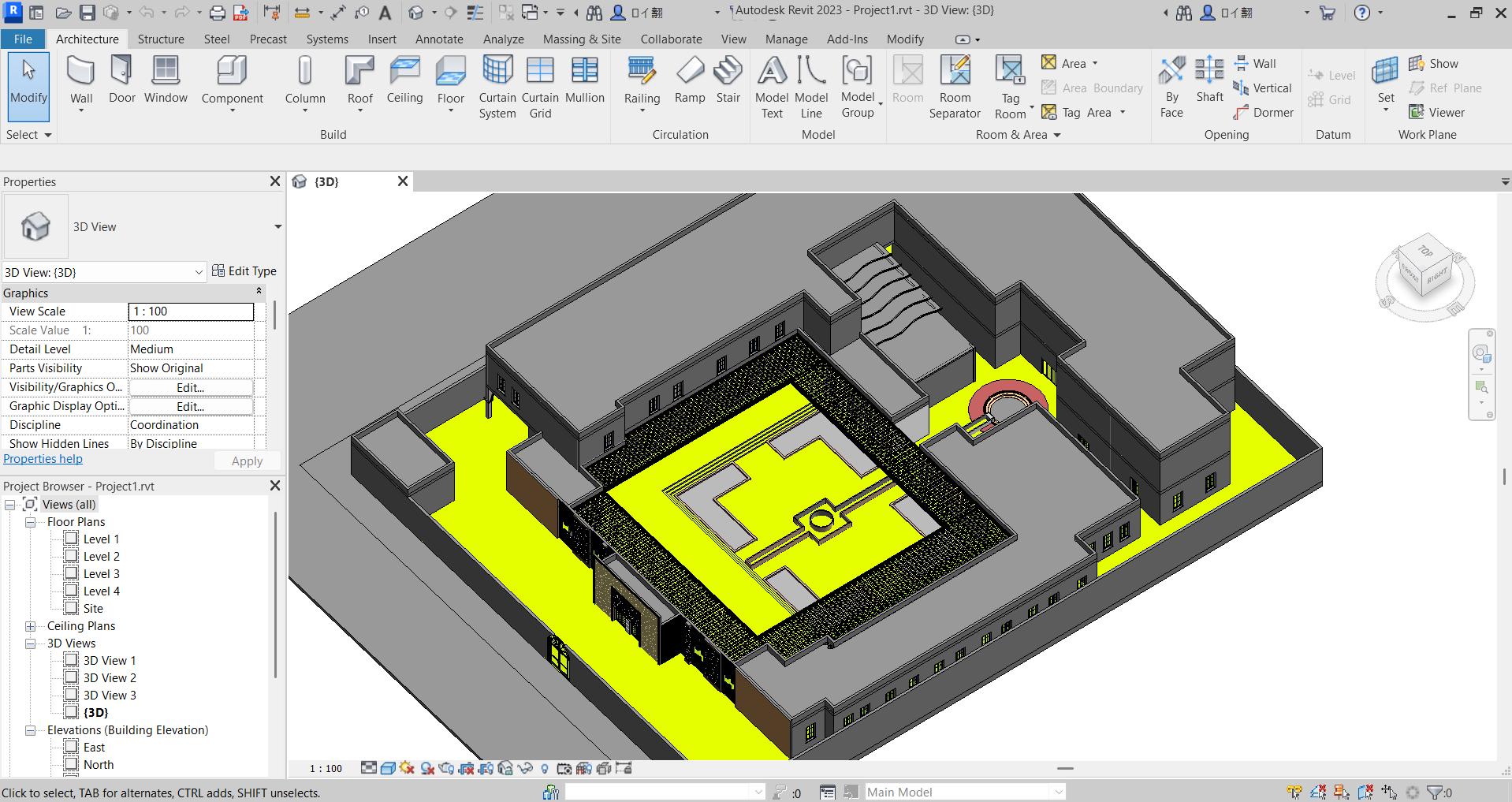Click Edit Type button
Viewport: 1512px width, 802px height.
(244, 271)
